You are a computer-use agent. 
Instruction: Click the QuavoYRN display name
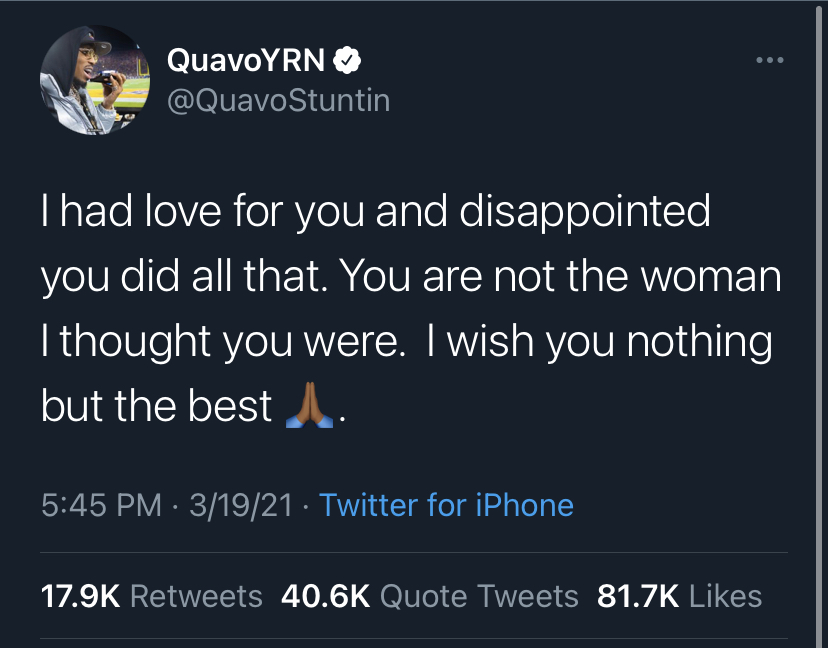245,62
